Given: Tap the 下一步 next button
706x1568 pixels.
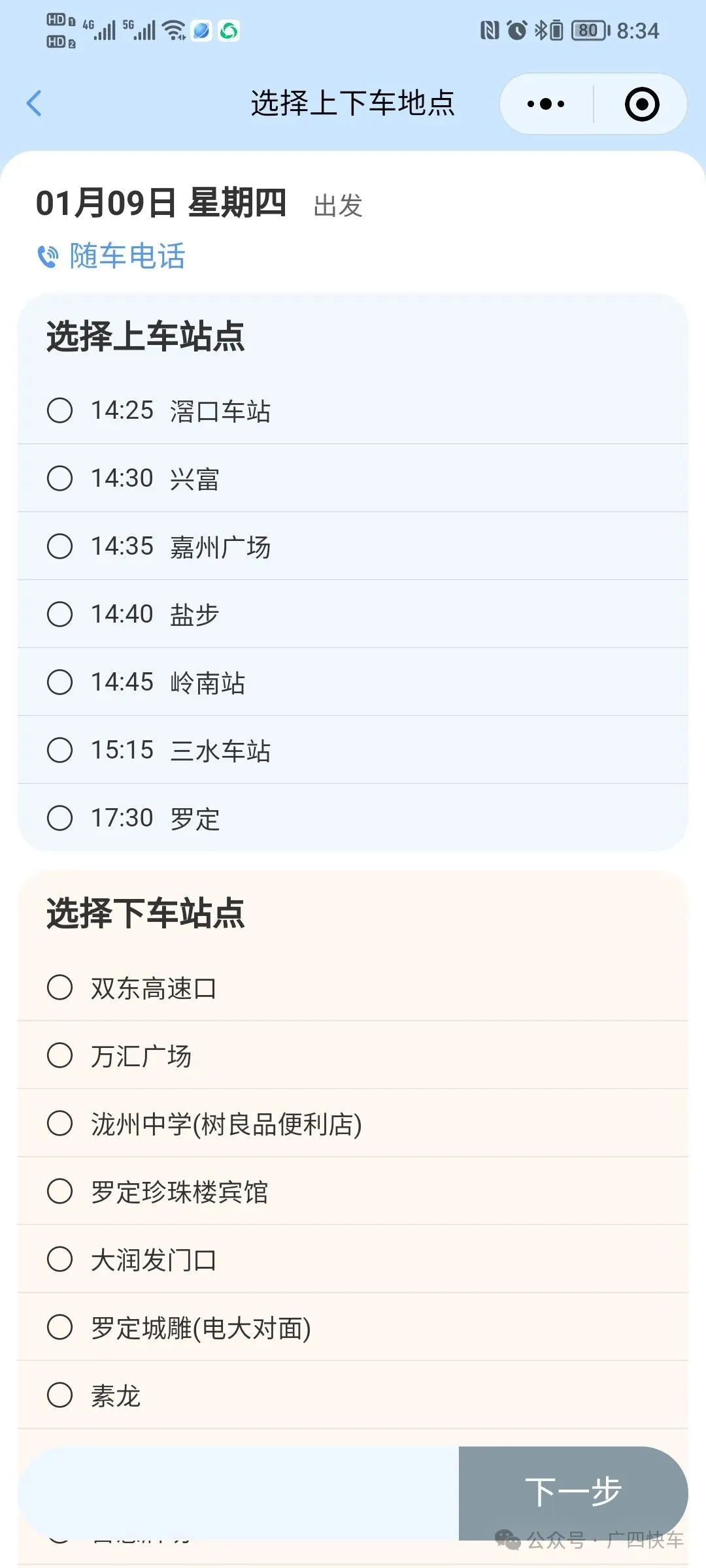Looking at the screenshot, I should (x=573, y=1494).
